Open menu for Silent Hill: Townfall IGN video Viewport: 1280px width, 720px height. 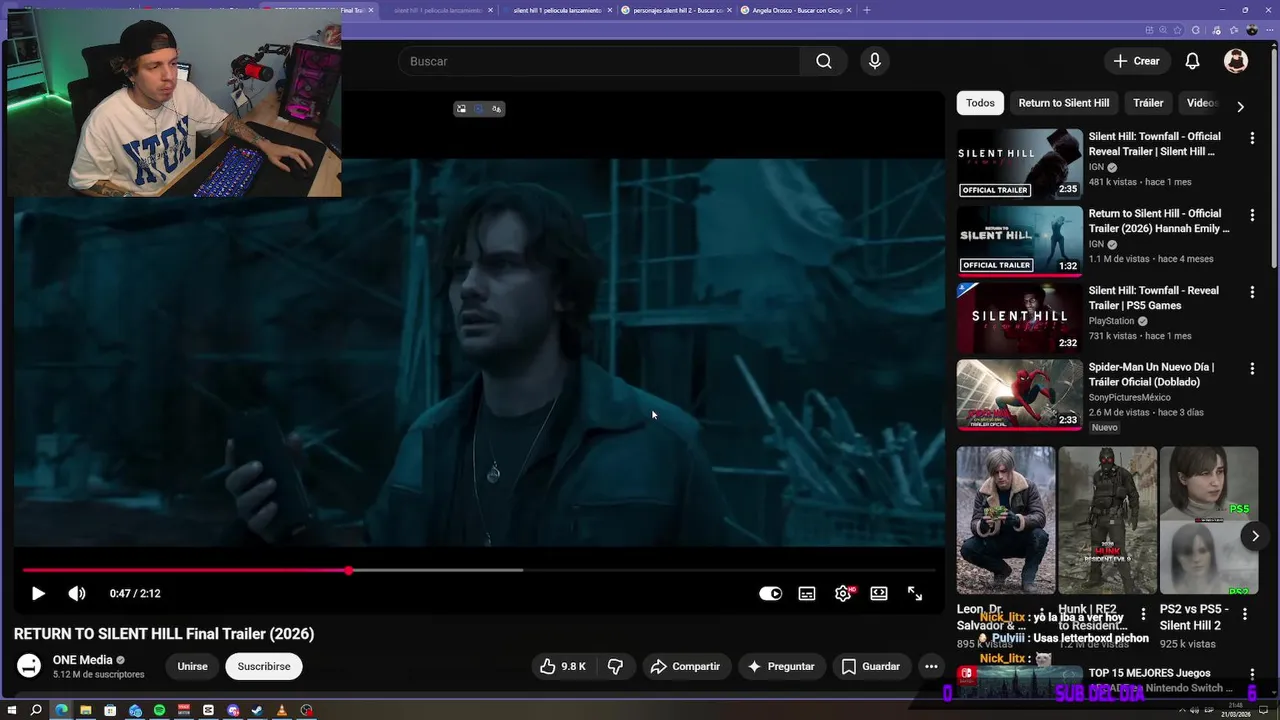tap(1252, 138)
